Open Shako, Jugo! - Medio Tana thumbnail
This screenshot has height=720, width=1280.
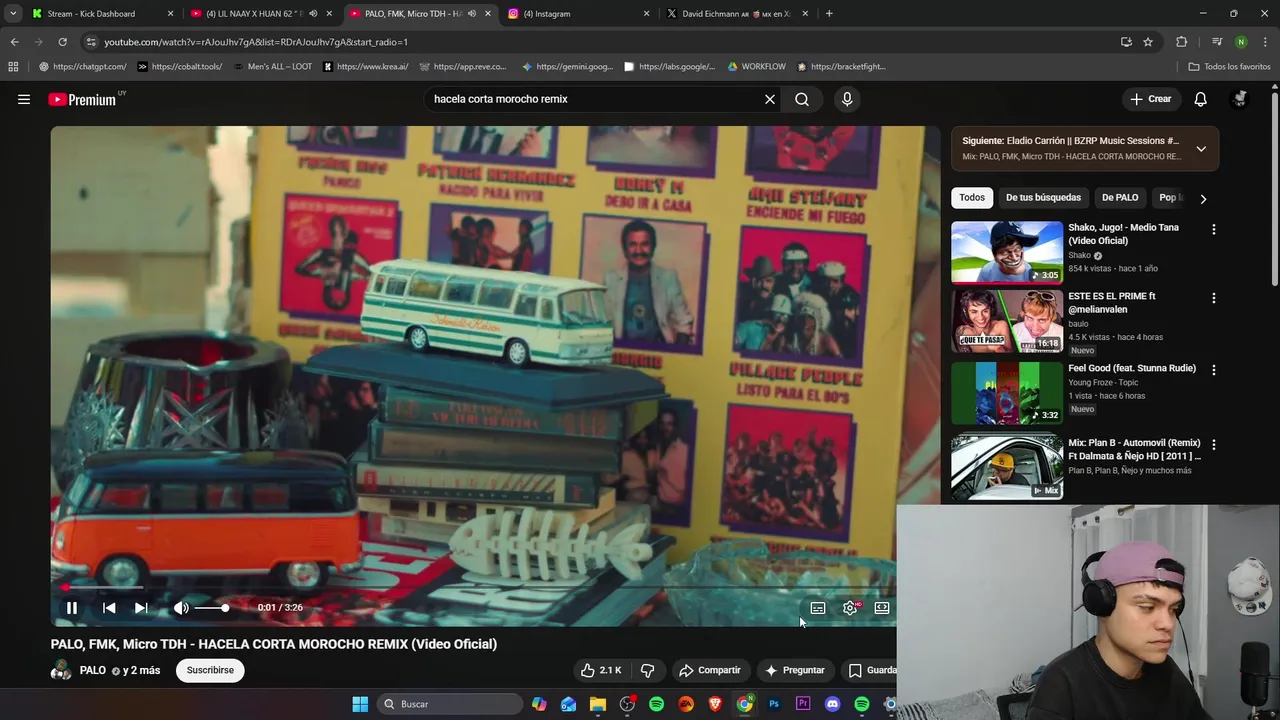1007,252
